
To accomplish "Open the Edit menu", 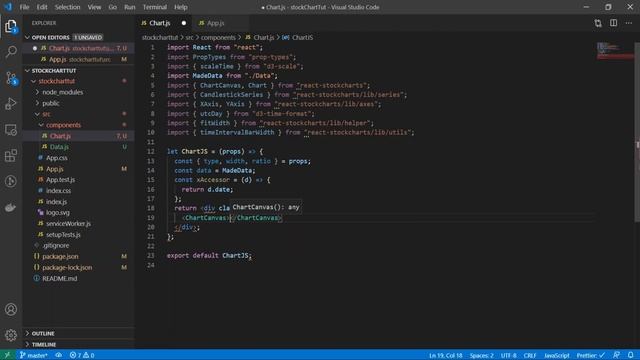I will [42, 7].
